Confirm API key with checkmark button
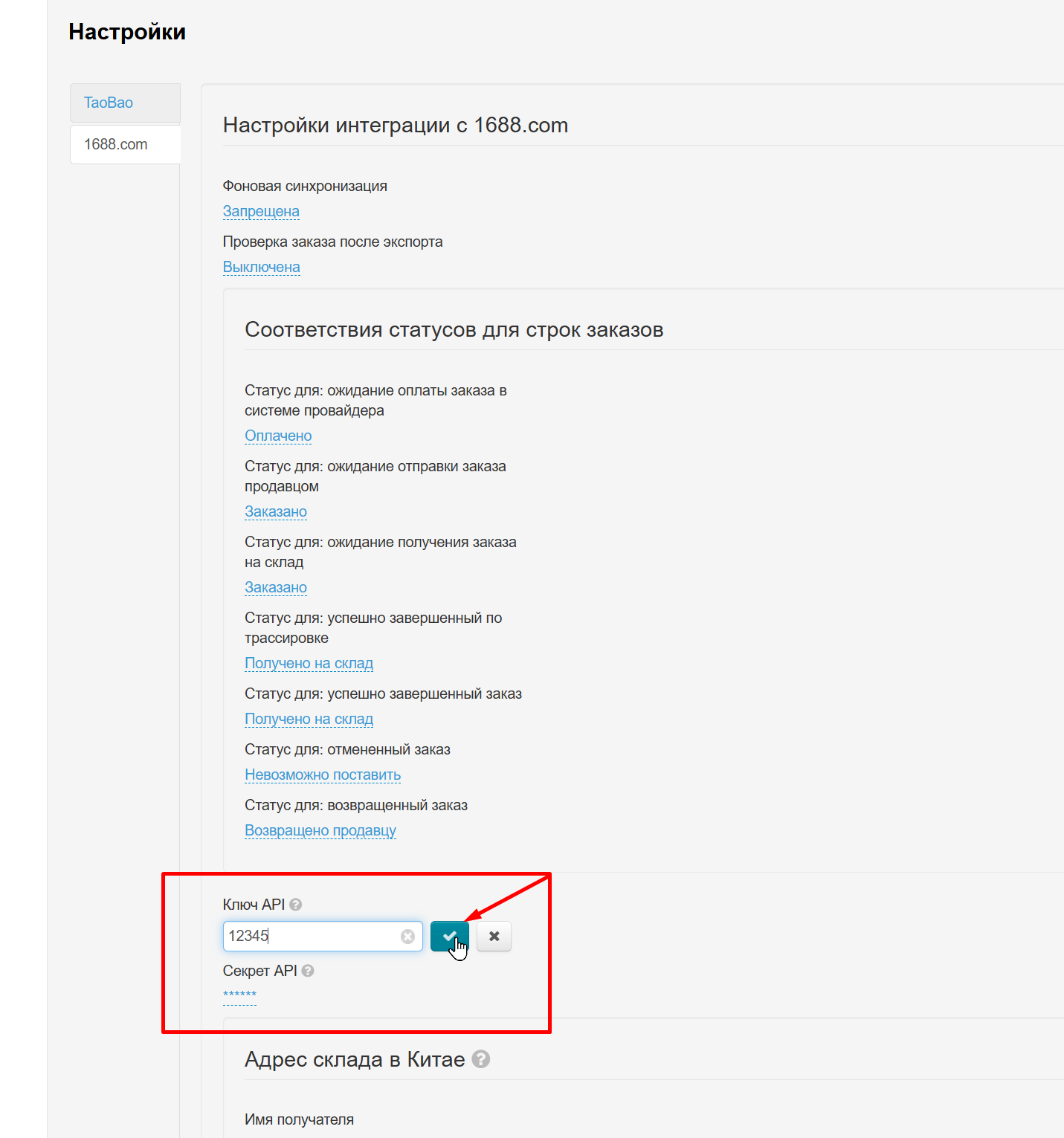Image resolution: width=1064 pixels, height=1138 pixels. 449,936
